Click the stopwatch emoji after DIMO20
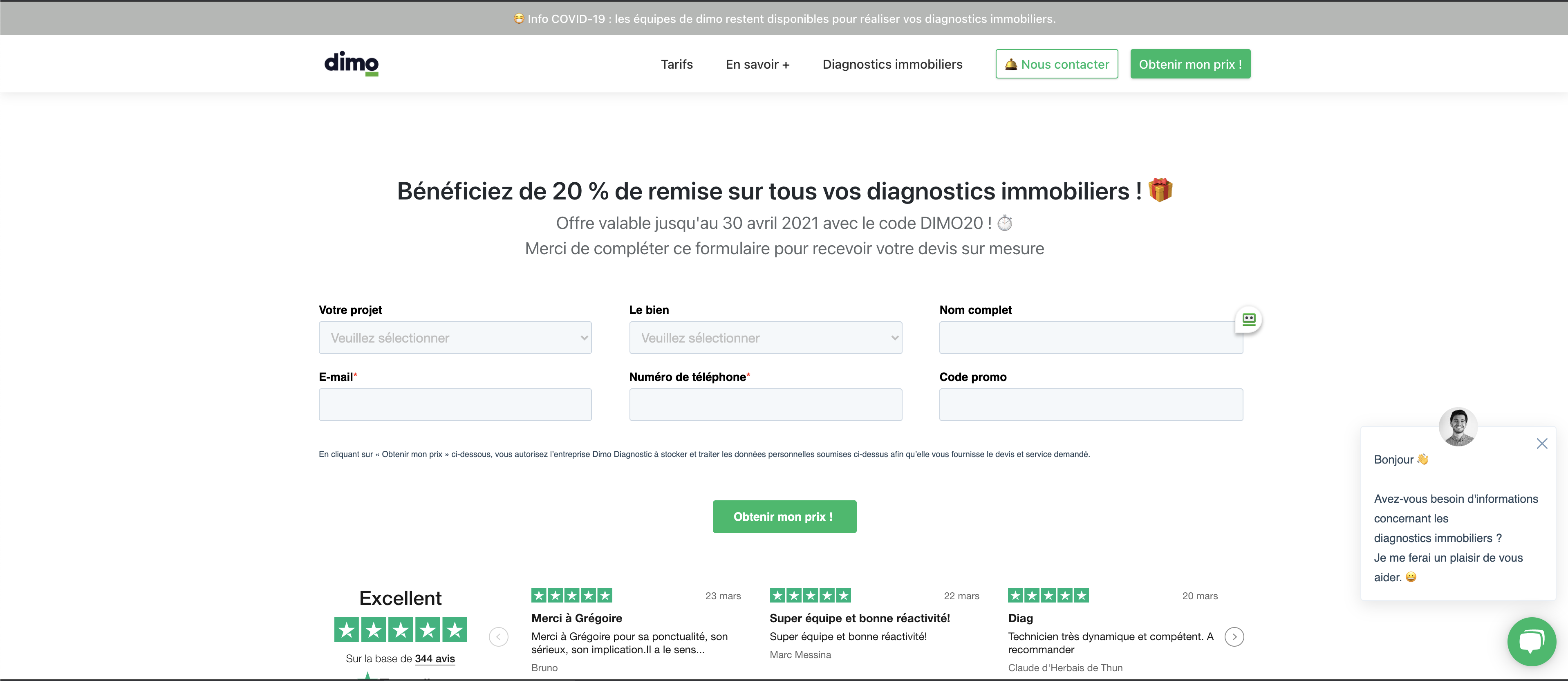Viewport: 1568px width, 681px height. 1004,223
